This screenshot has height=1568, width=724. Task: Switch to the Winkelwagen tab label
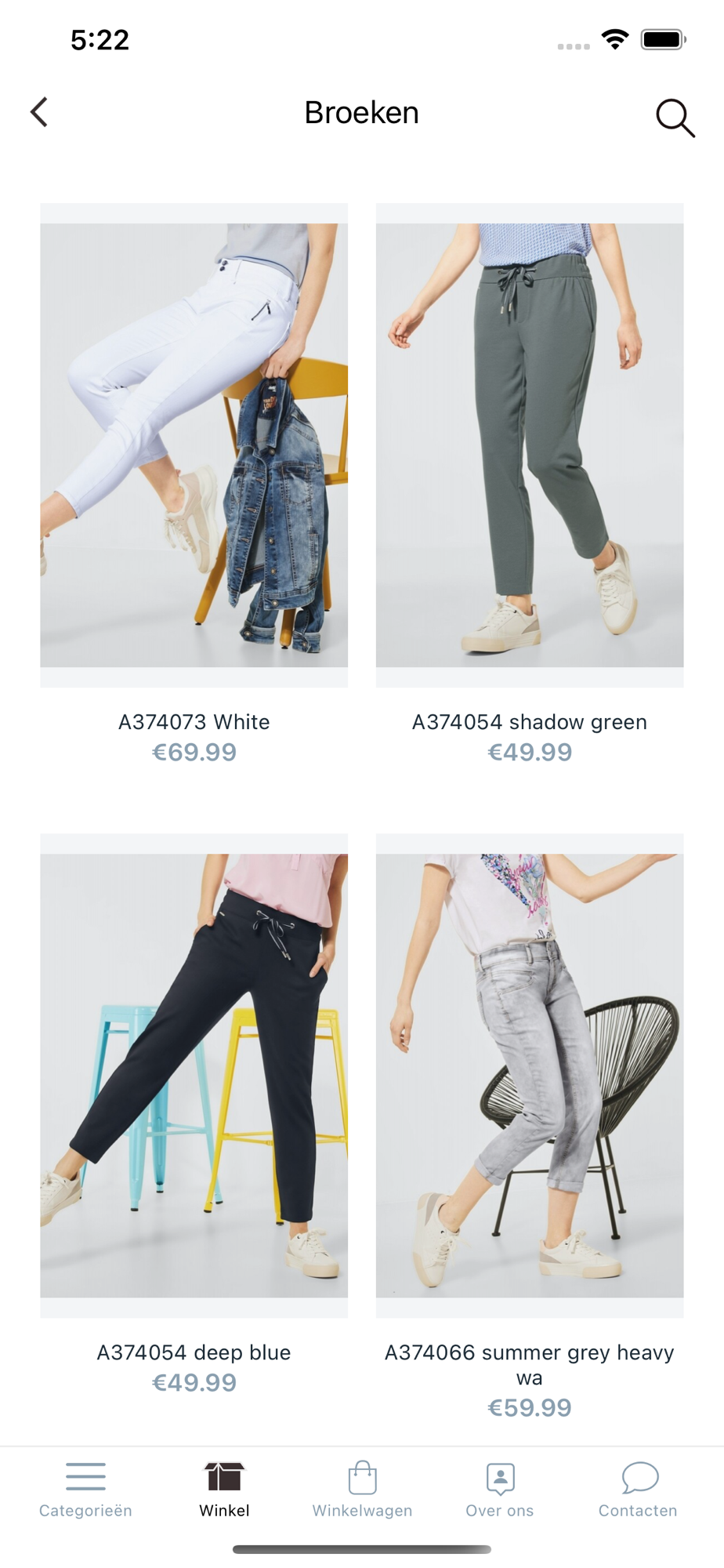[x=362, y=1511]
